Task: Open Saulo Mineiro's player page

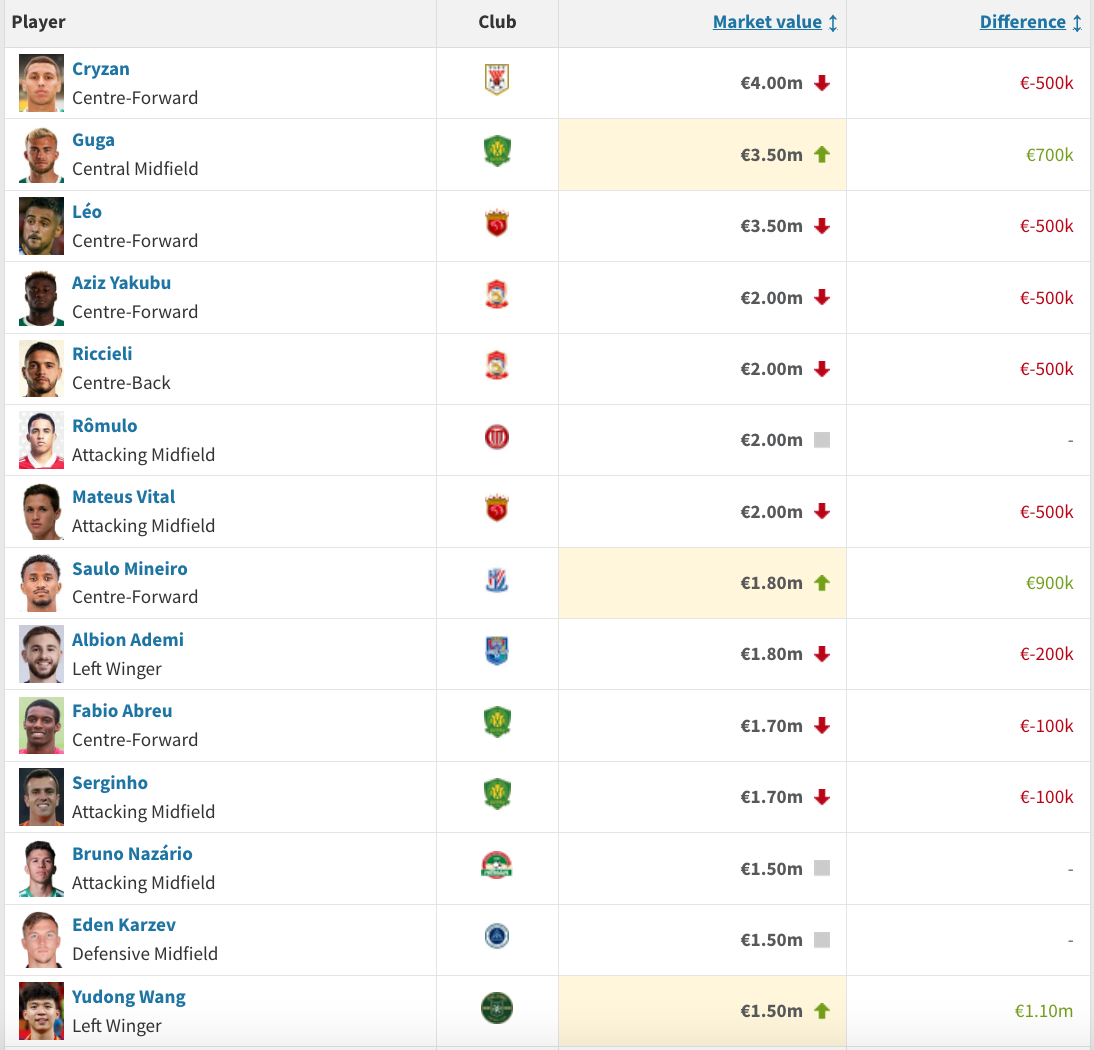Action: point(130,569)
